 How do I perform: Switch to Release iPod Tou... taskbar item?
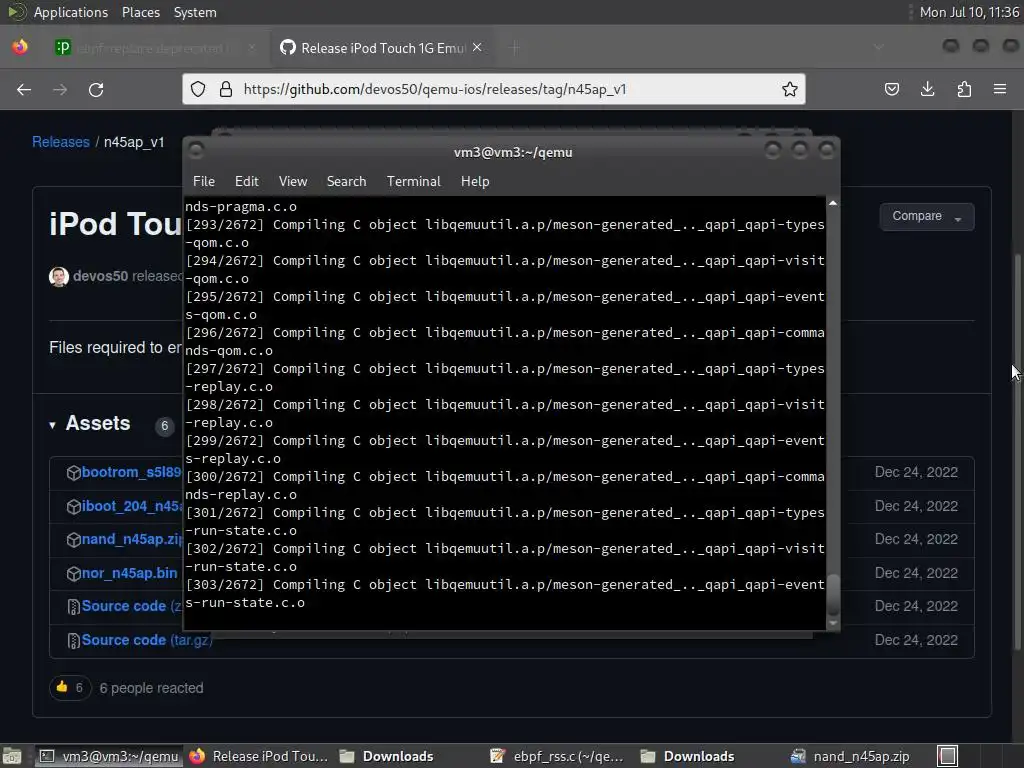point(259,756)
